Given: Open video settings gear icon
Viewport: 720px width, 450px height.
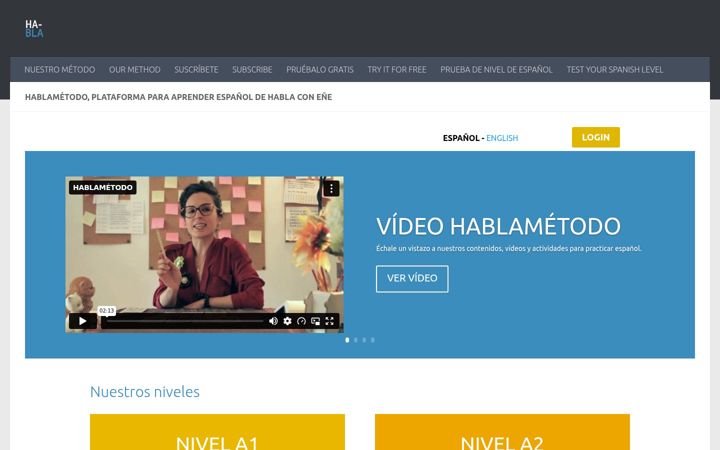Looking at the screenshot, I should (x=287, y=321).
